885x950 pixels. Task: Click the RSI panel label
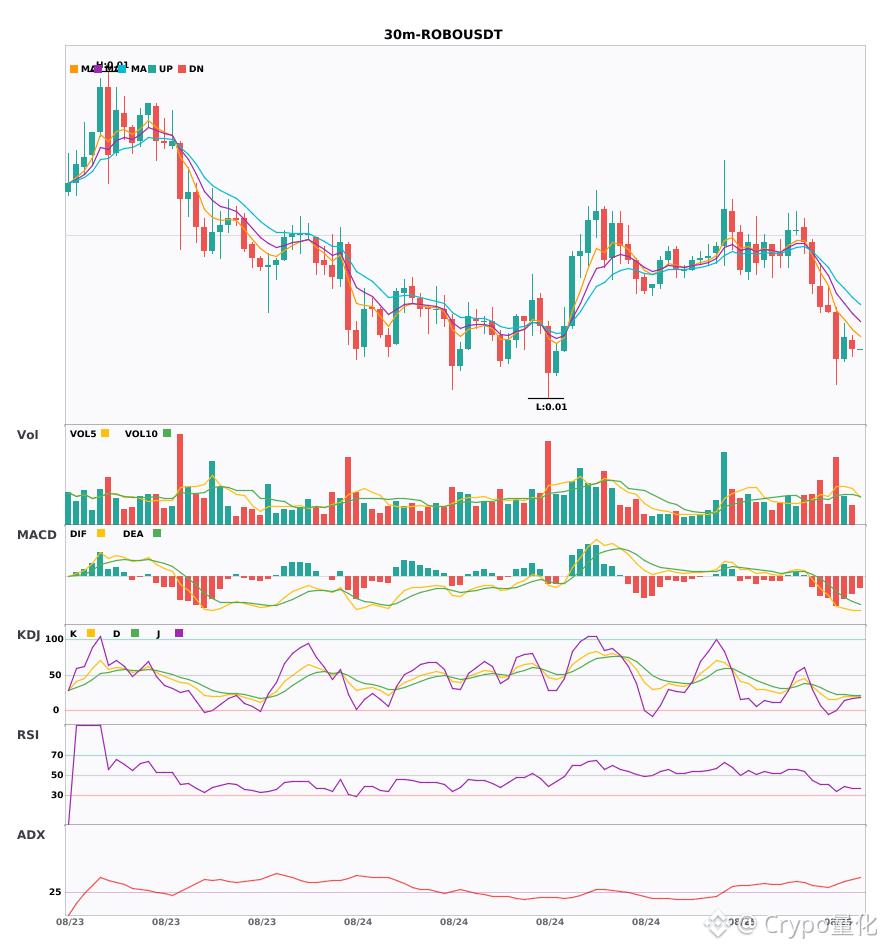[x=28, y=735]
